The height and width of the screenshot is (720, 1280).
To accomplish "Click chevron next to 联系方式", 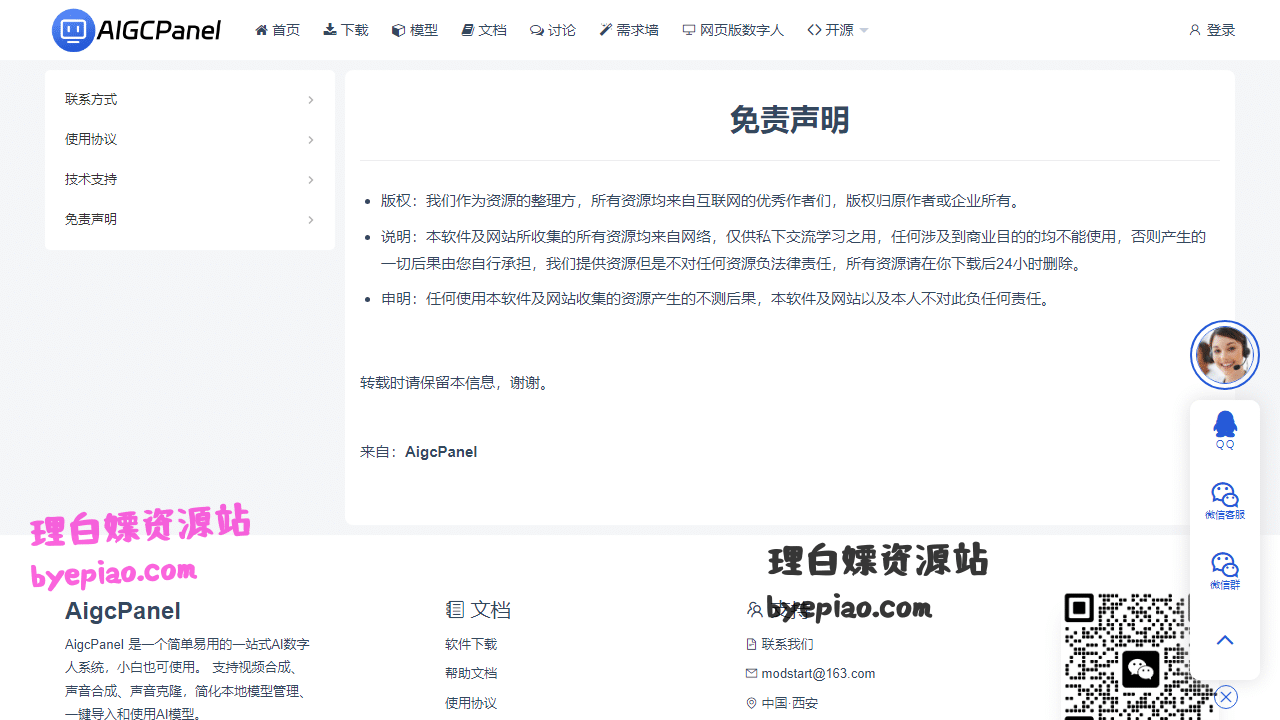I will click(311, 100).
